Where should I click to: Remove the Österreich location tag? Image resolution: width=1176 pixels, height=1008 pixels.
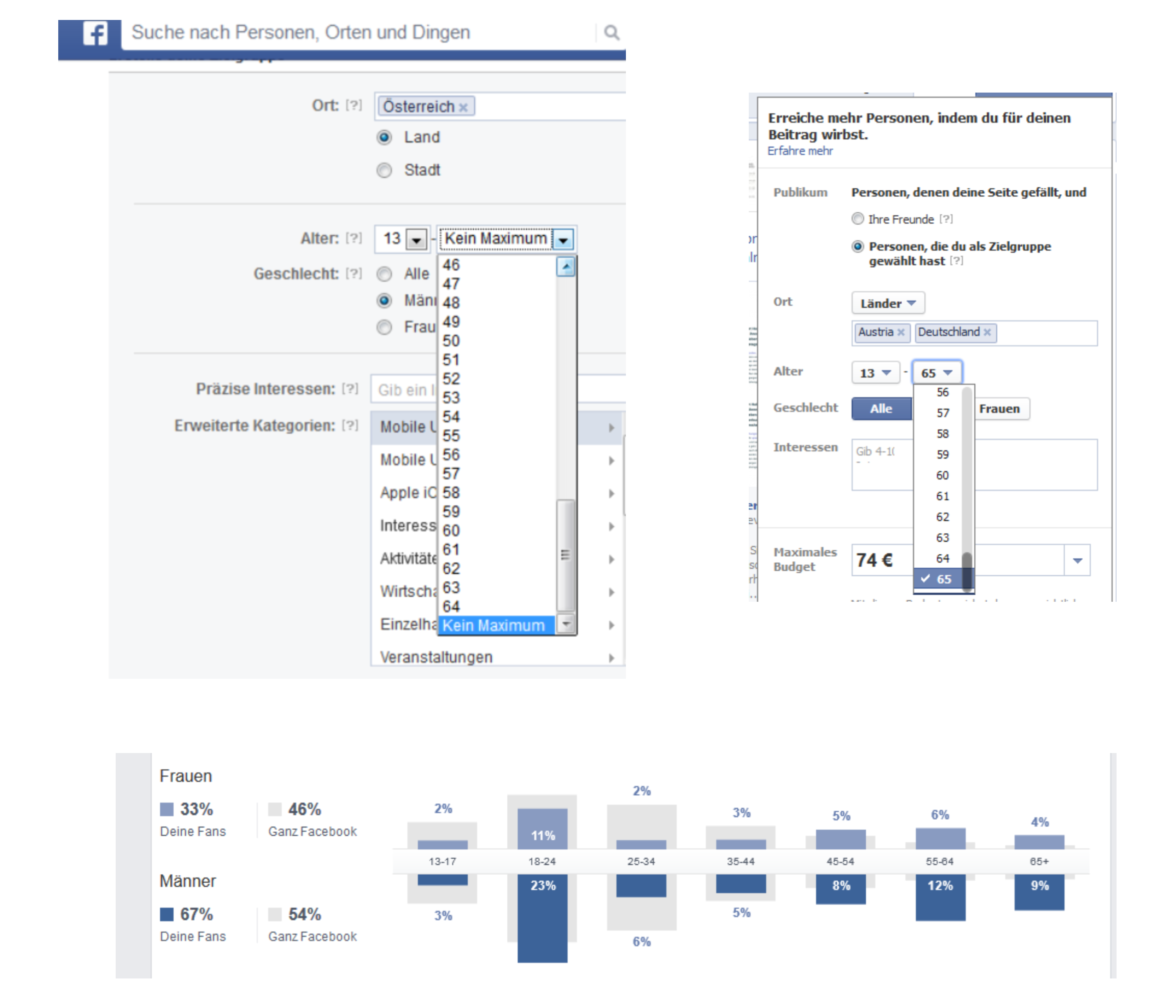point(463,107)
